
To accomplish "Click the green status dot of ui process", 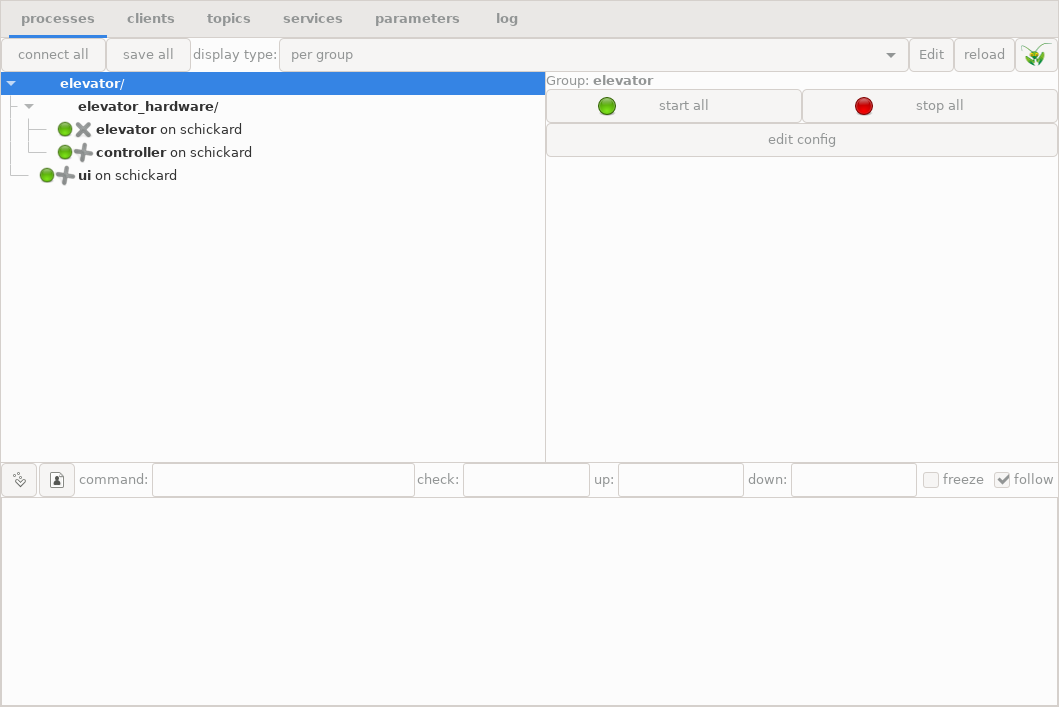I will point(47,176).
